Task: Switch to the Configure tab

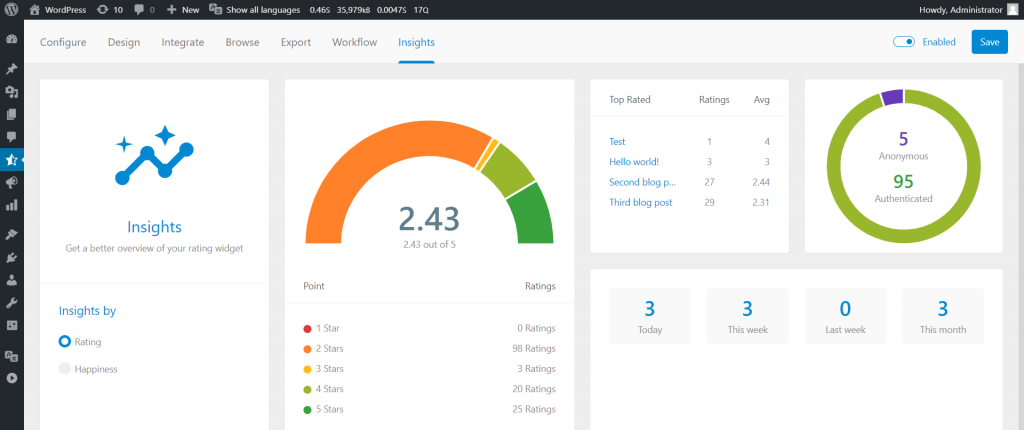Action: click(x=63, y=42)
